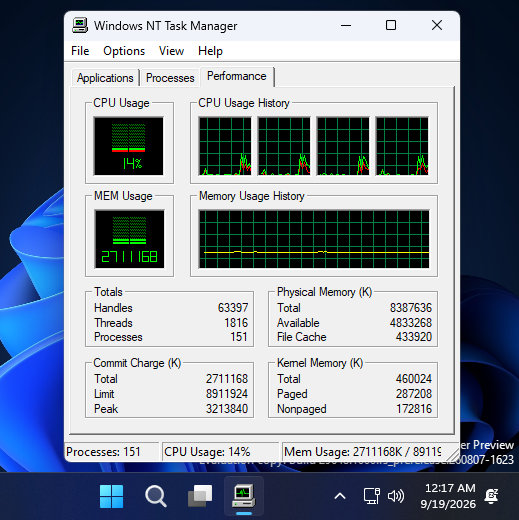The image size is (519, 520).
Task: Open the Windows Start menu
Action: point(111,496)
